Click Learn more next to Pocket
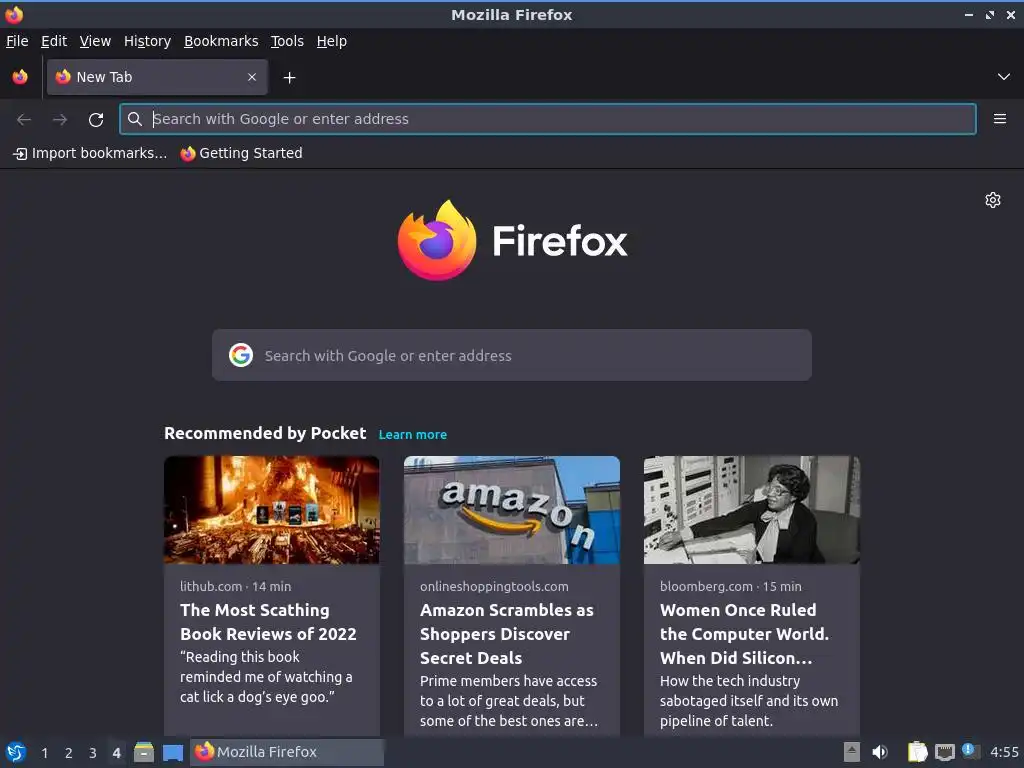 pos(413,434)
